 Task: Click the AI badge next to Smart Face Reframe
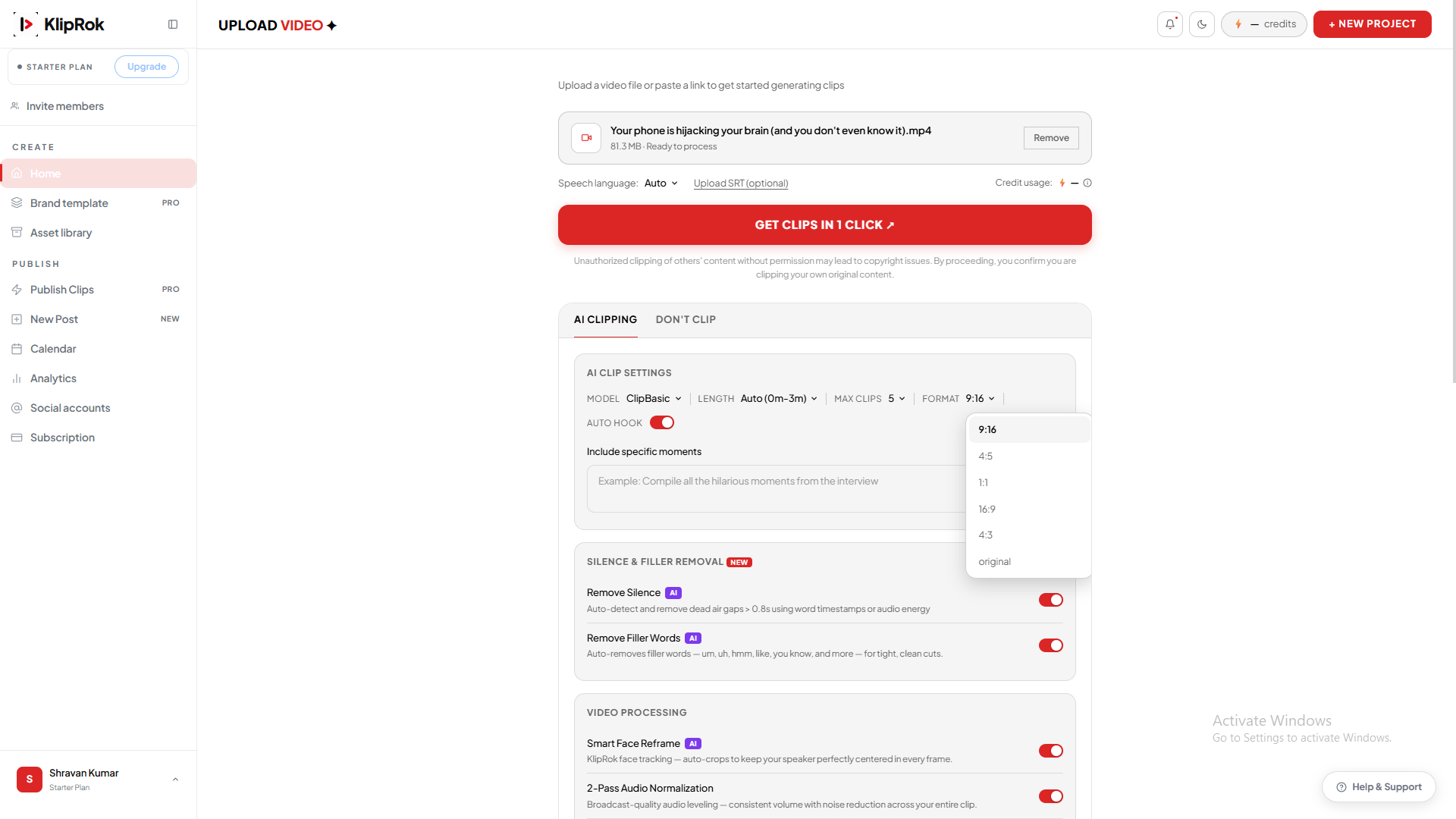(x=693, y=744)
